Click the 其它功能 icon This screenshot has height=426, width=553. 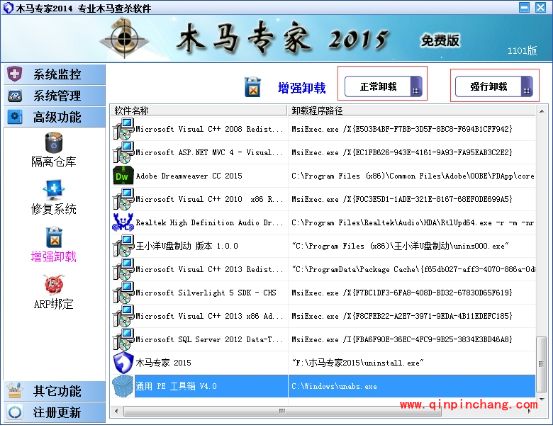click(14, 391)
